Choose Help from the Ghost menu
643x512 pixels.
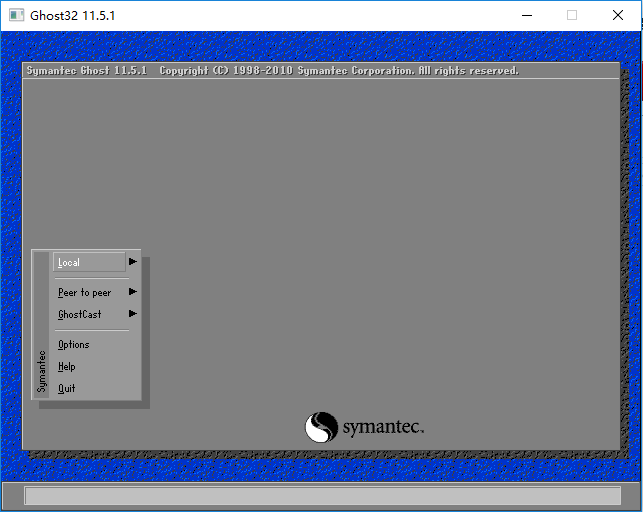click(x=66, y=366)
